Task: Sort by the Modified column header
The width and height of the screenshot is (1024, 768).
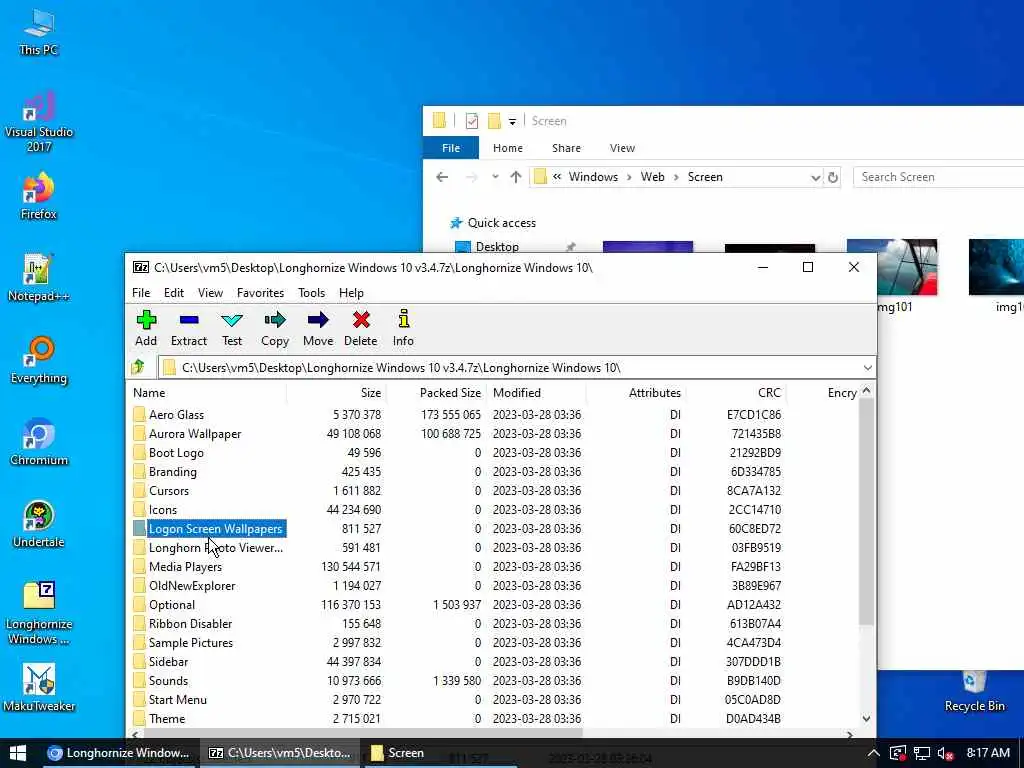Action: (x=536, y=392)
